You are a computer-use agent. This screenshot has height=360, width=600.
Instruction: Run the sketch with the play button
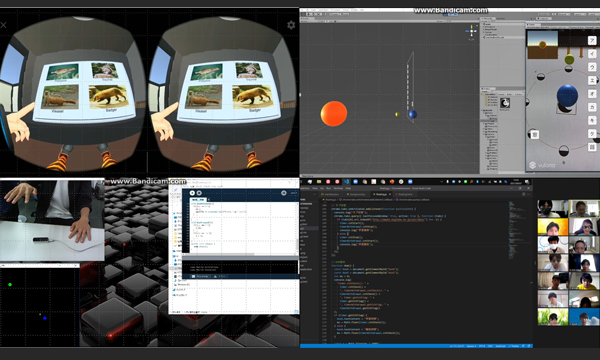192,193
